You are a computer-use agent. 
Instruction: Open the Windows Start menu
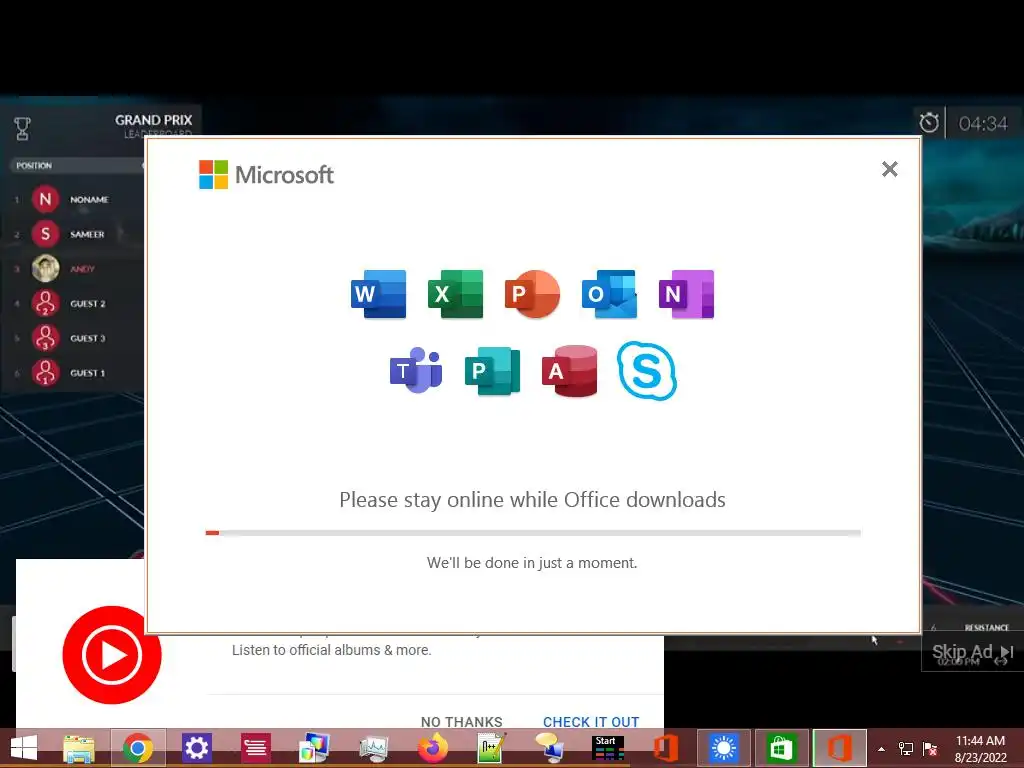click(x=24, y=748)
